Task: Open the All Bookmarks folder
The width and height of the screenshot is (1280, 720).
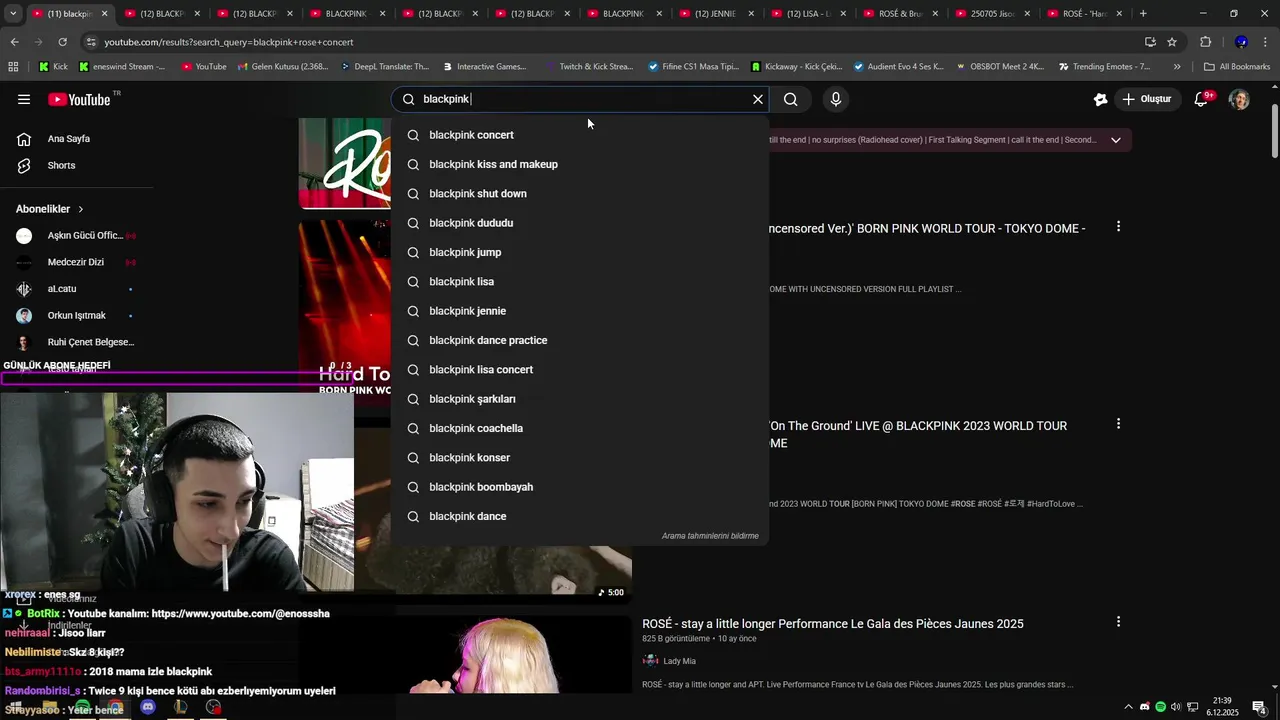Action: (1237, 67)
